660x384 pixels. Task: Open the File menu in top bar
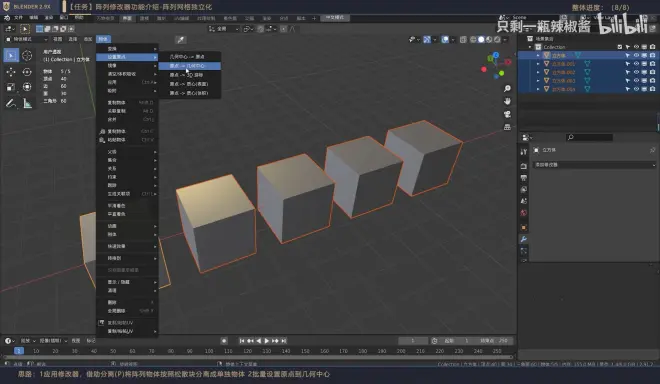coord(19,18)
